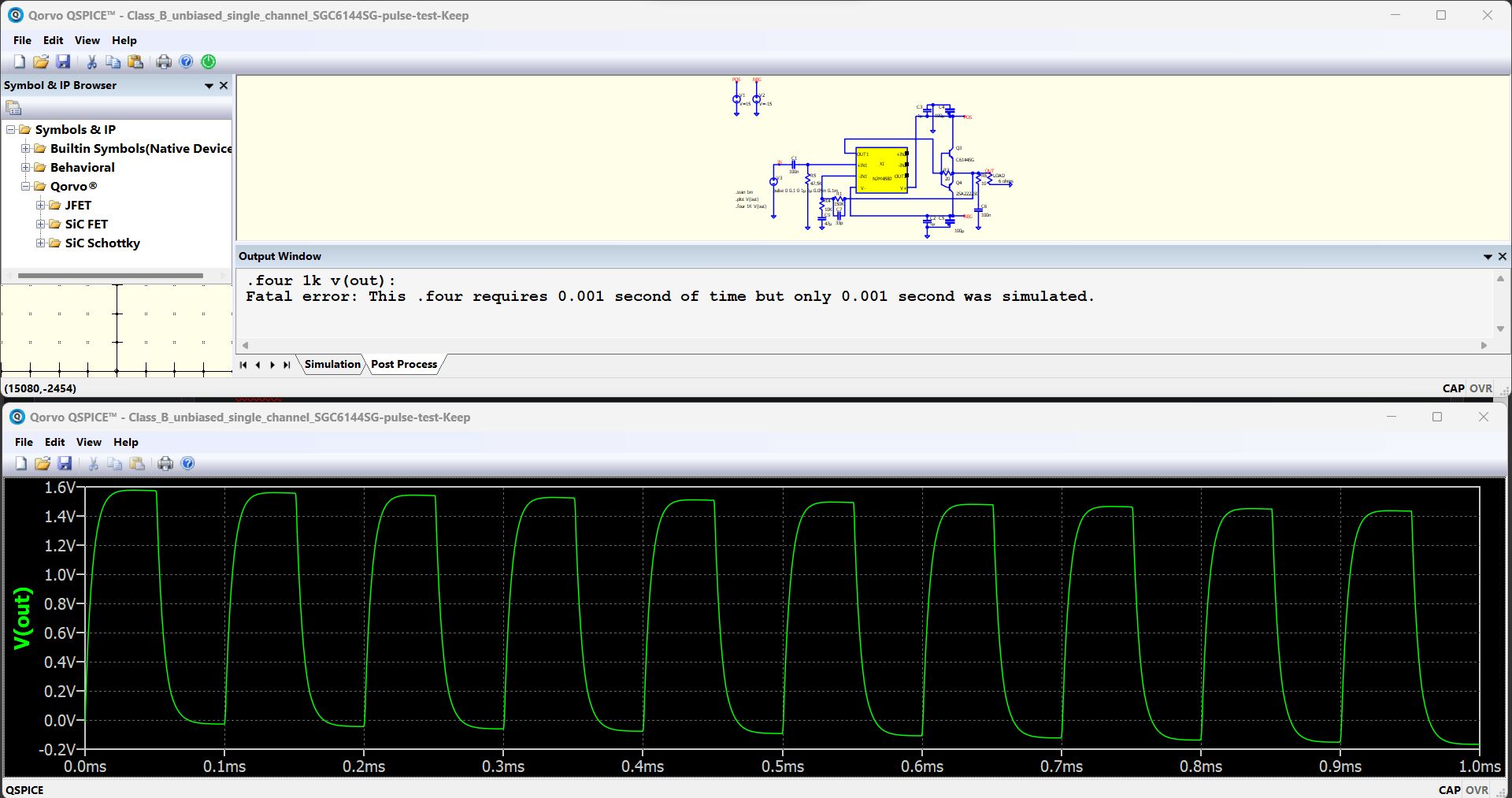Click the V(out) trace label on plot

pos(22,618)
